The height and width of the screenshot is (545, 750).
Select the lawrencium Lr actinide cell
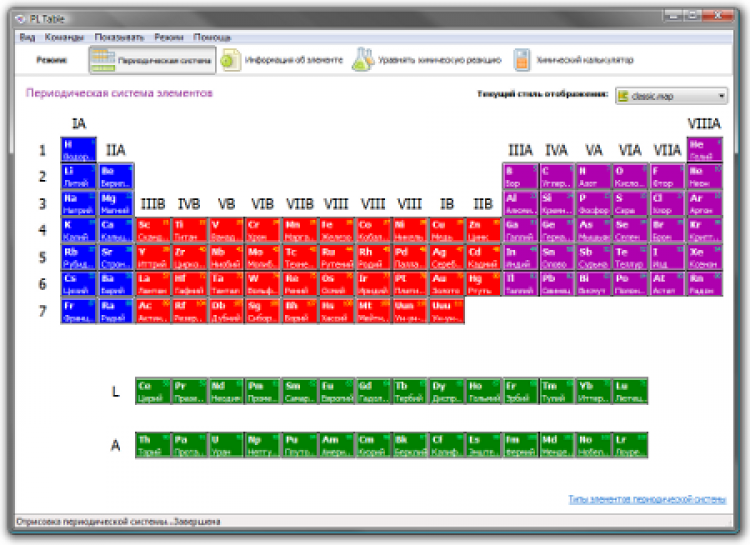[x=631, y=445]
